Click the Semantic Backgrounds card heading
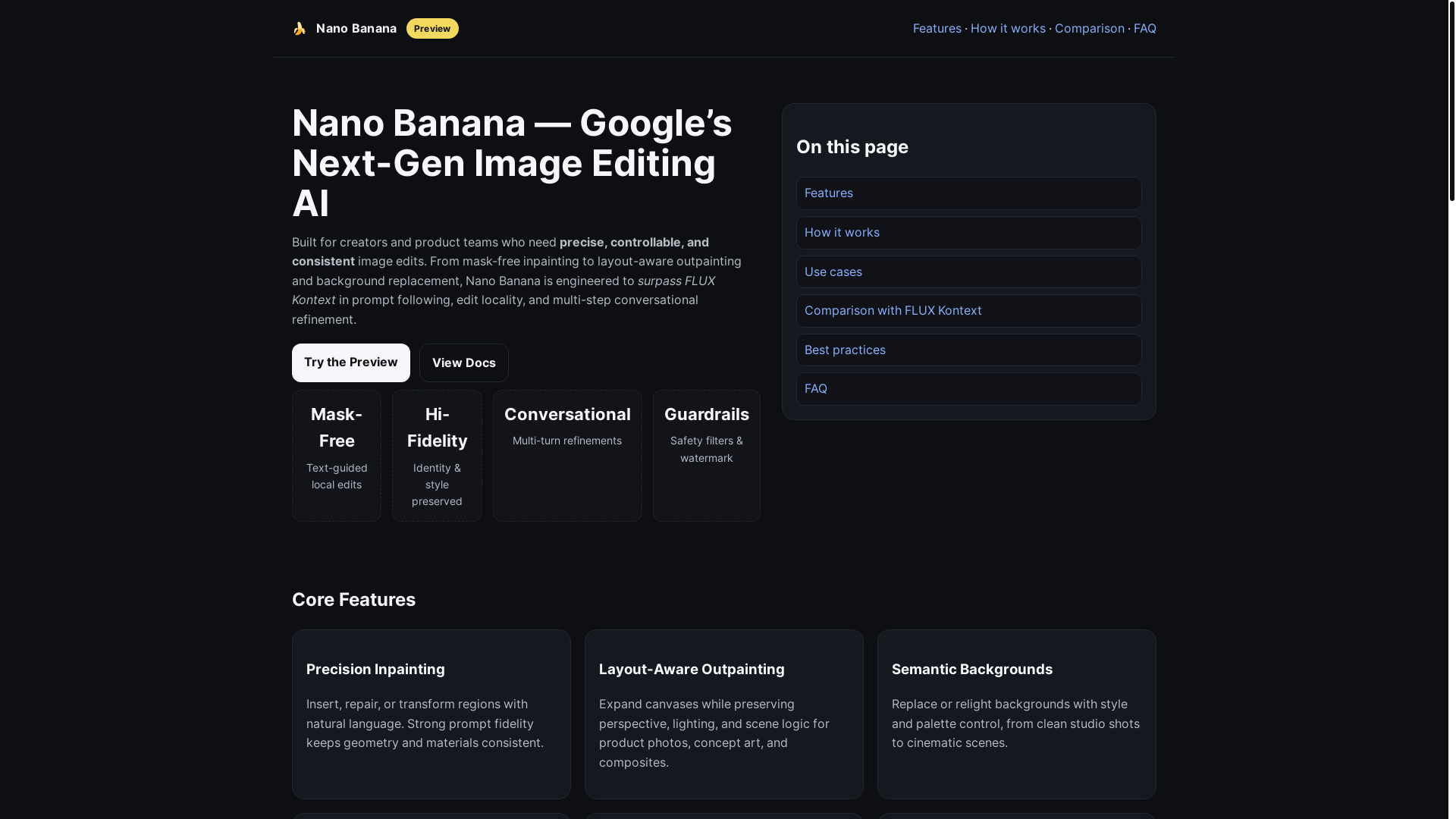Viewport: 1456px width, 819px height. pos(972,670)
